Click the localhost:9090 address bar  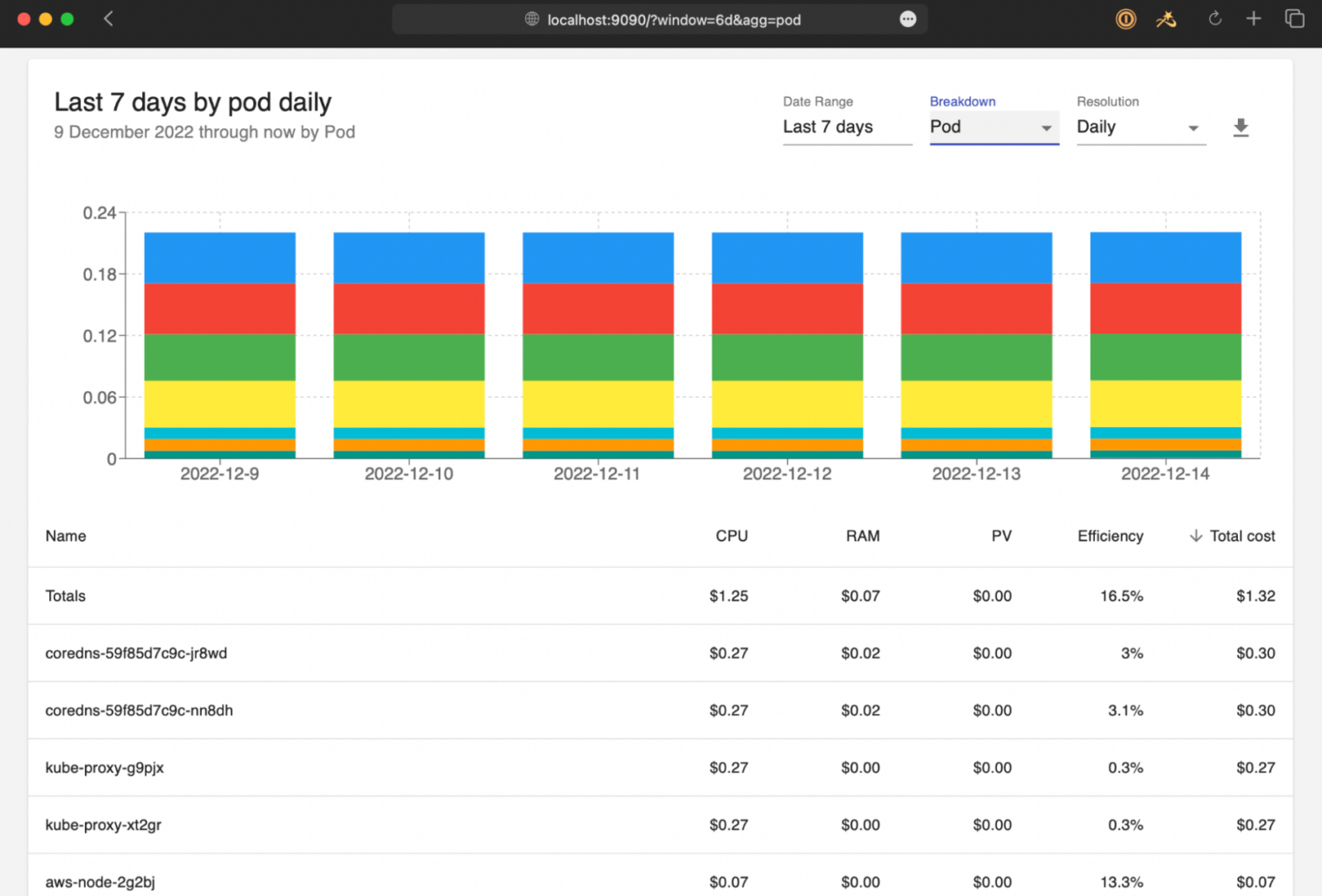click(x=660, y=19)
